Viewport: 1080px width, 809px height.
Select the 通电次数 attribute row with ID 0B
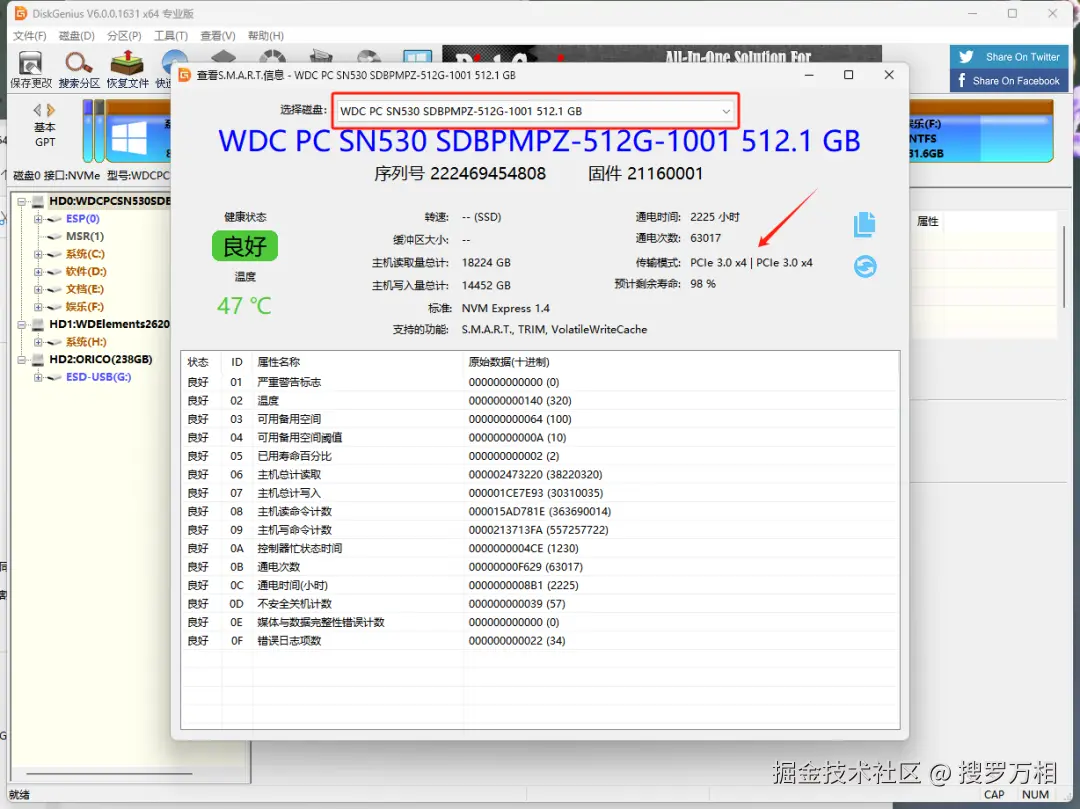pyautogui.click(x=540, y=567)
